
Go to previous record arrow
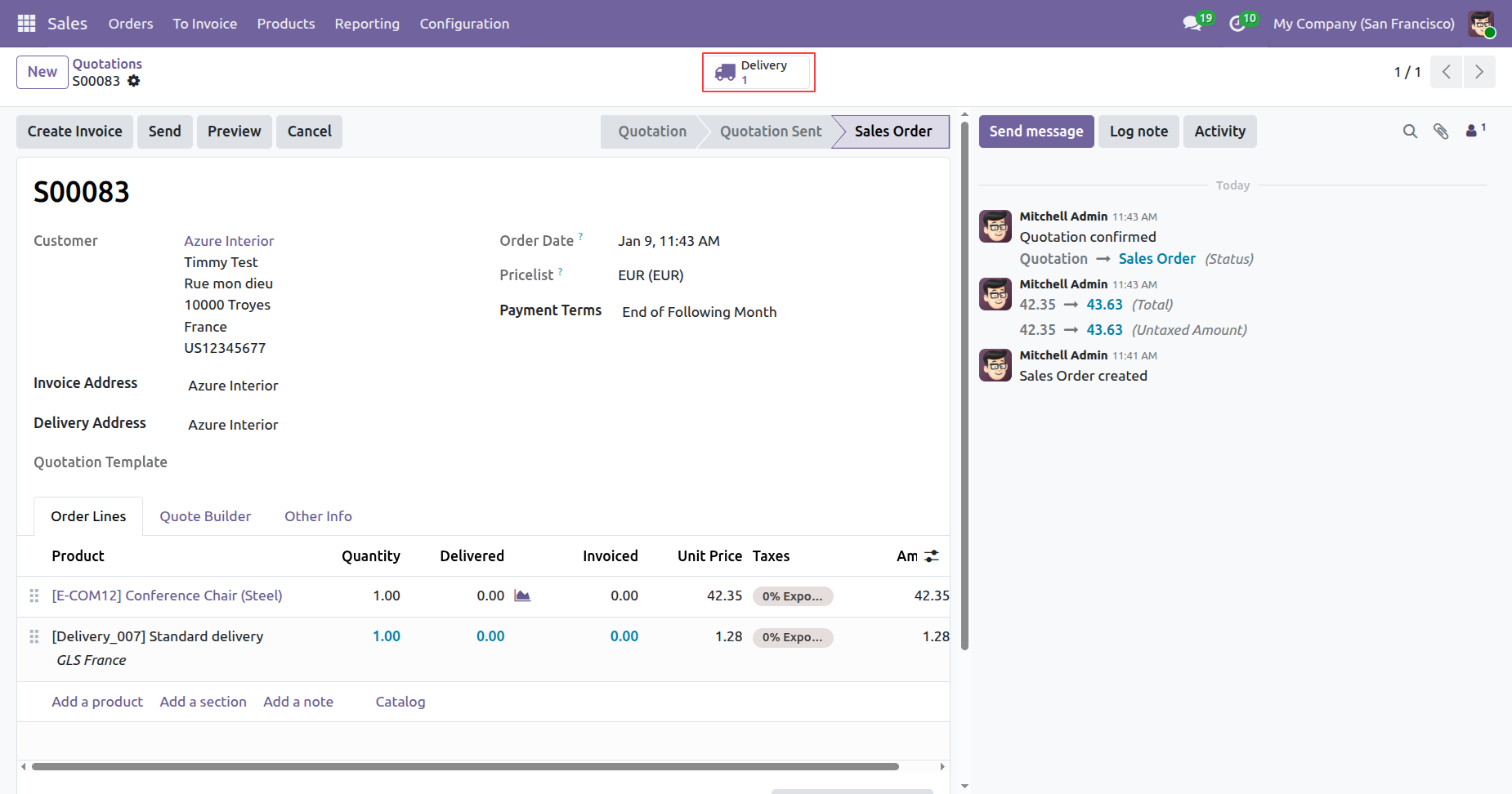click(1446, 72)
